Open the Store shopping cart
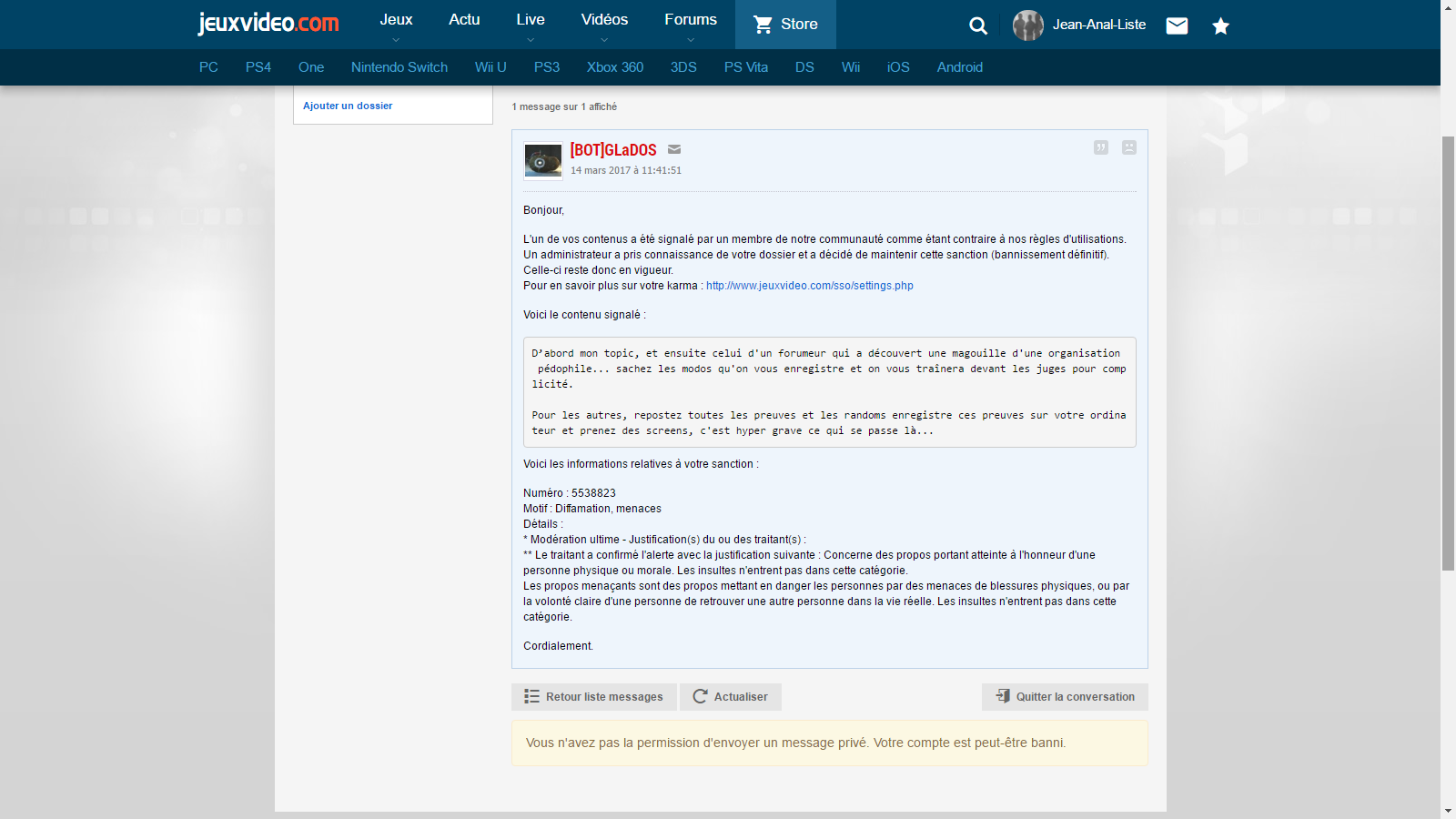This screenshot has width=1456, height=819. pyautogui.click(x=785, y=25)
